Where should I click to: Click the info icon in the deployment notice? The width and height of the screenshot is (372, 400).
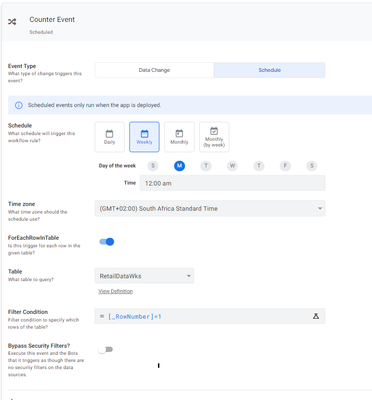tap(19, 105)
